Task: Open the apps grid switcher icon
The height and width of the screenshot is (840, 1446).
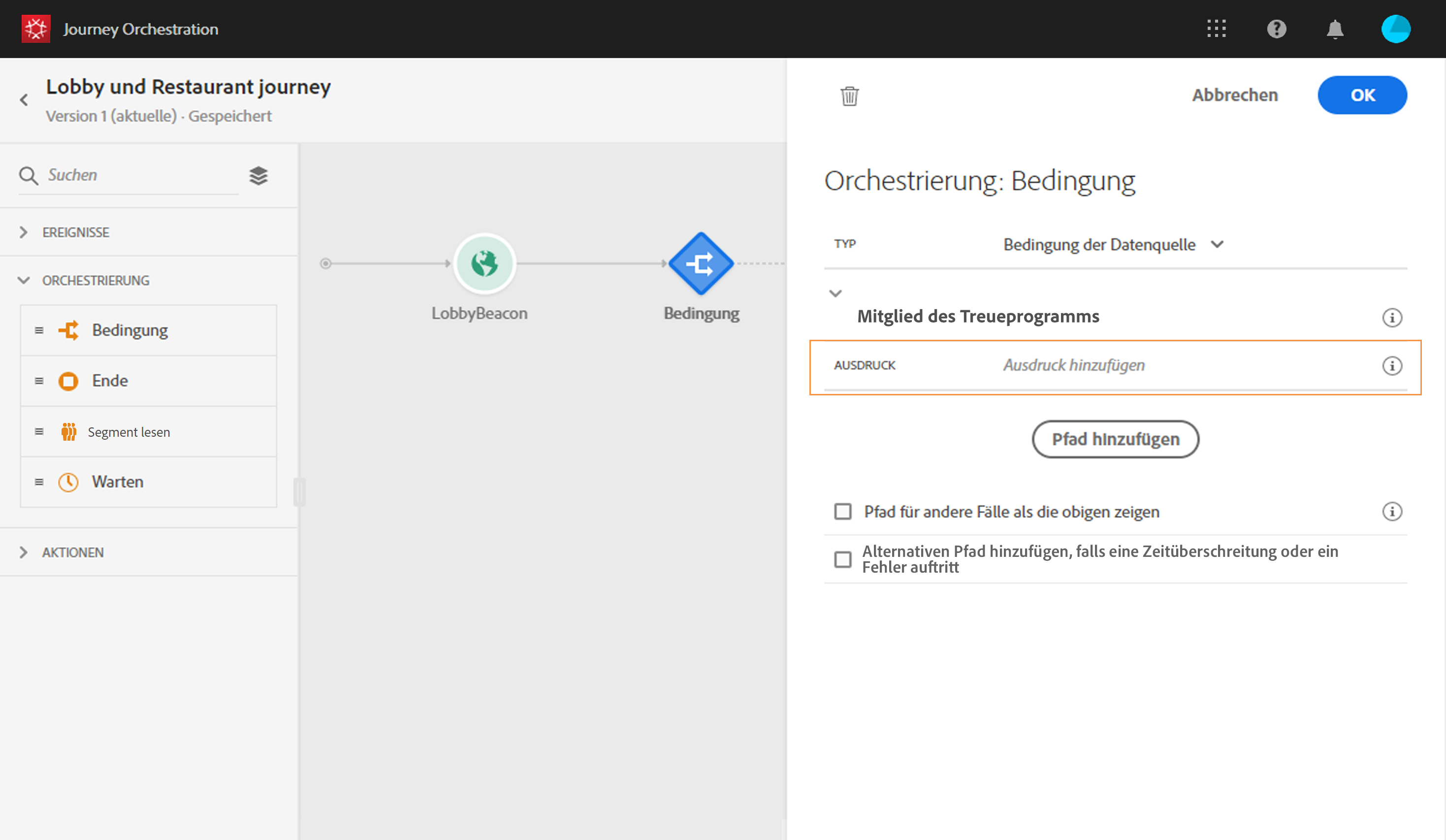Action: tap(1216, 29)
